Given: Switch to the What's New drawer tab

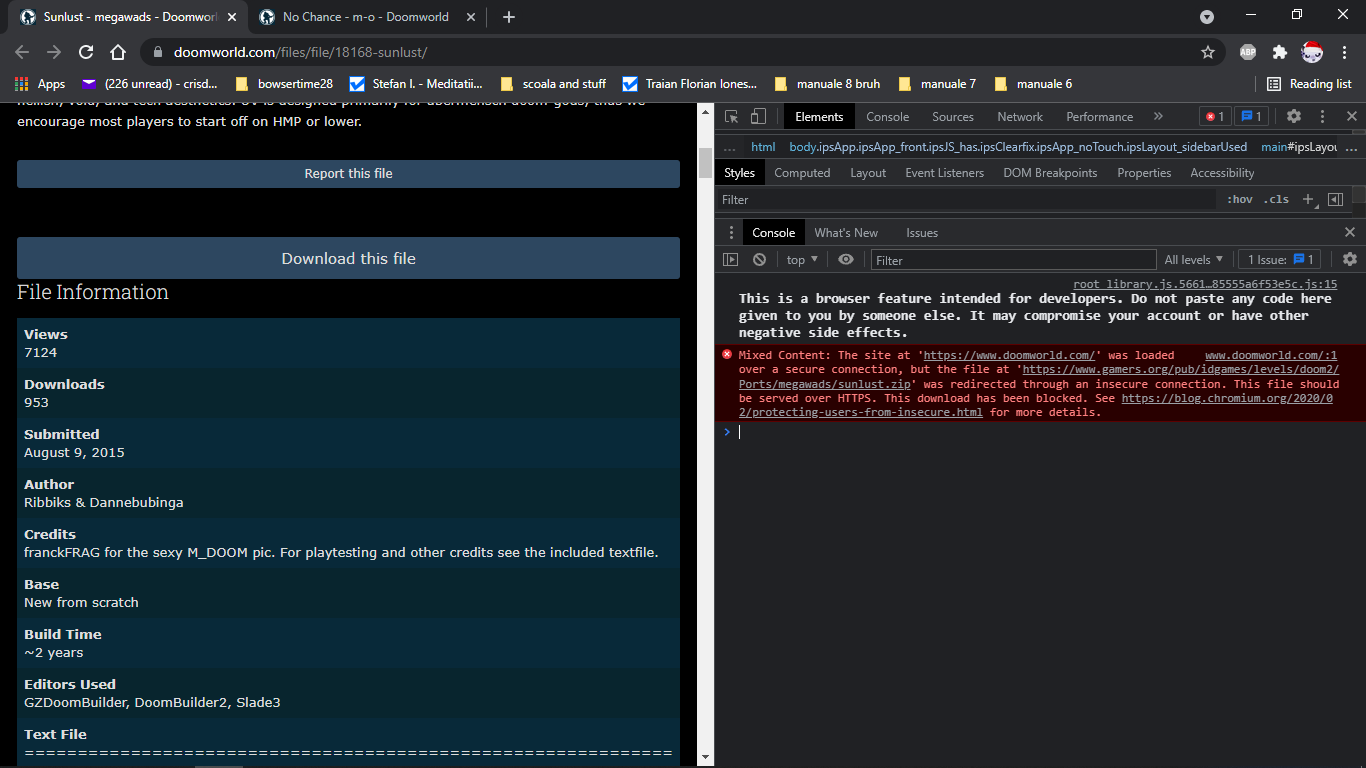Looking at the screenshot, I should 846,232.
